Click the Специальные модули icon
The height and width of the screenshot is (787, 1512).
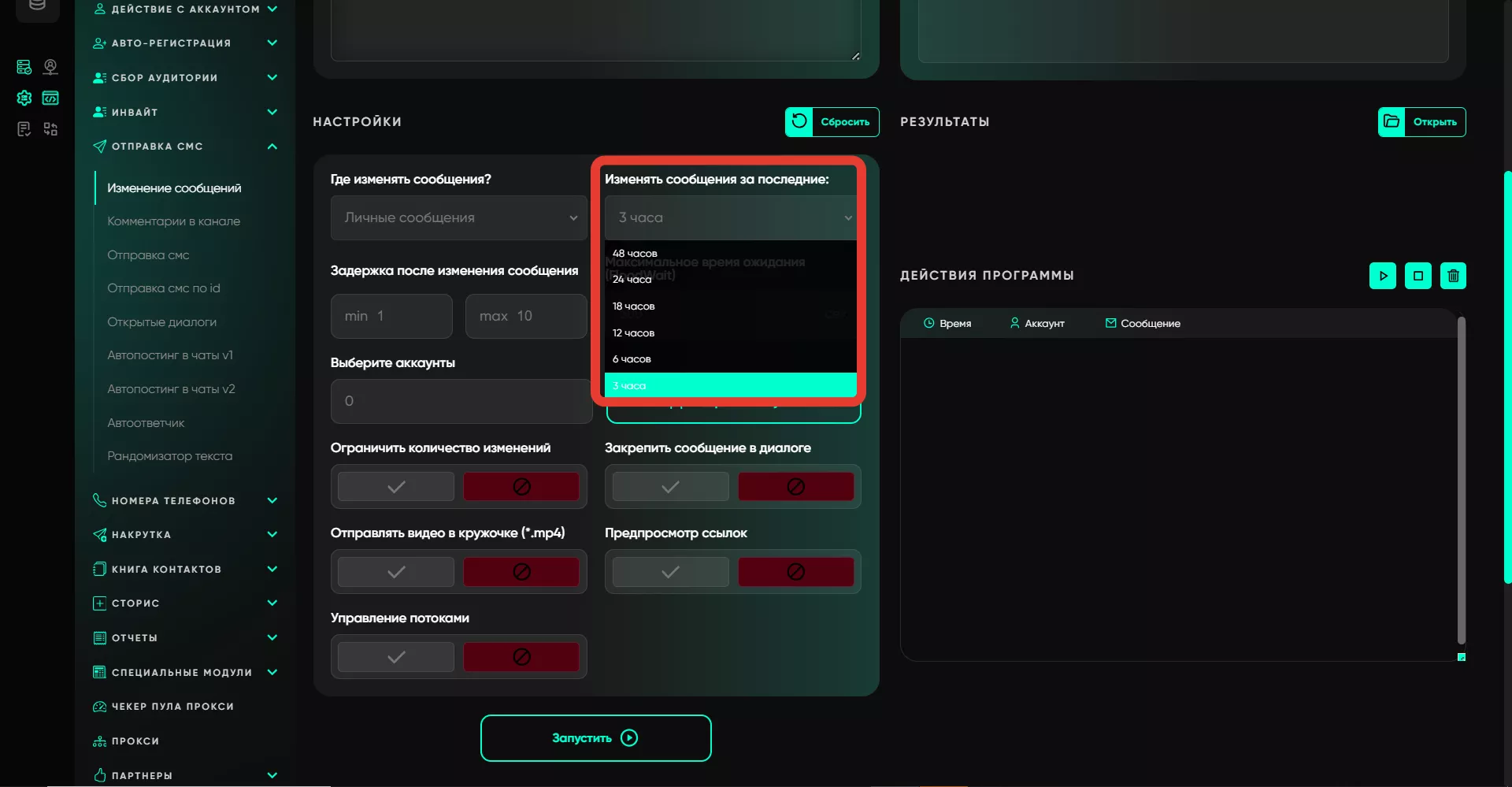coord(99,672)
